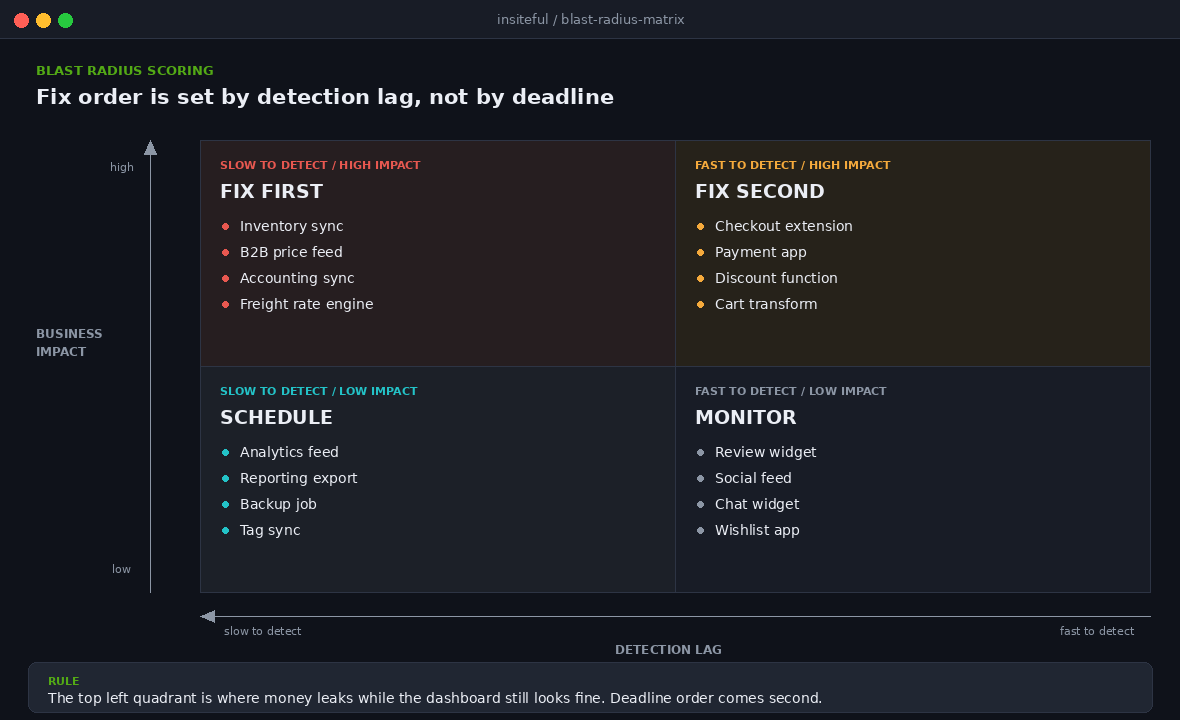Click the FIX SECOND quadrant title
The image size is (1180, 720).
pos(759,191)
